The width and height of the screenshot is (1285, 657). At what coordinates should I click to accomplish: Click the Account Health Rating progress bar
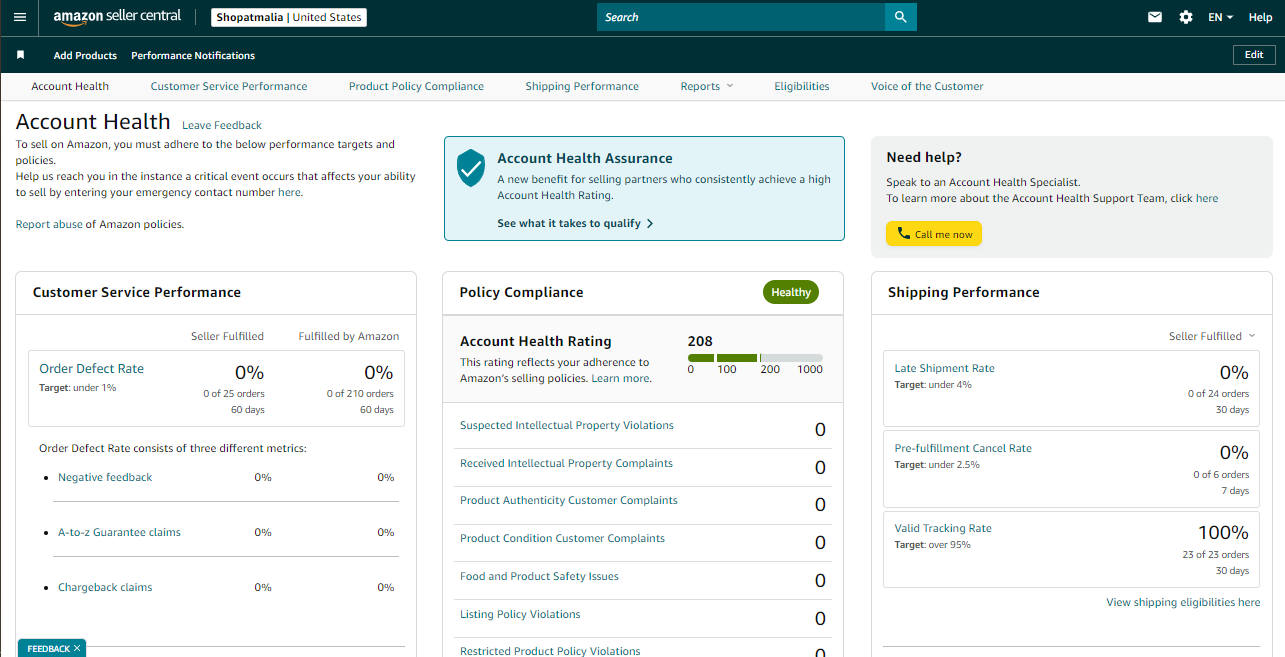(755, 358)
